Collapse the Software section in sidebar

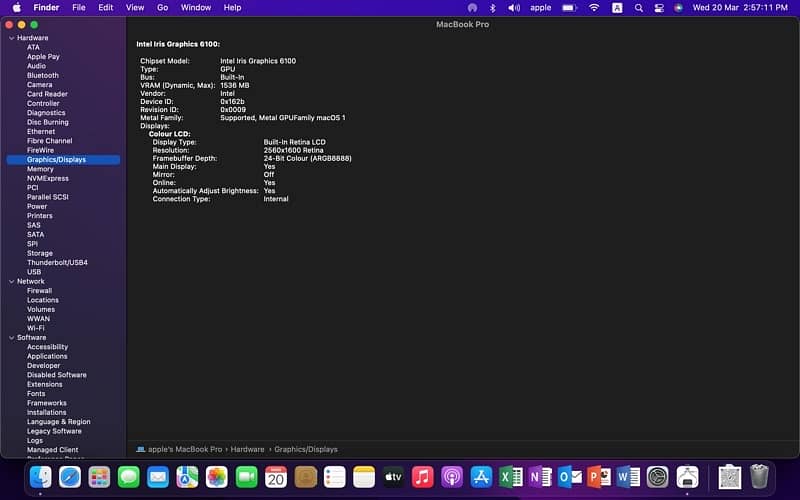(x=11, y=338)
